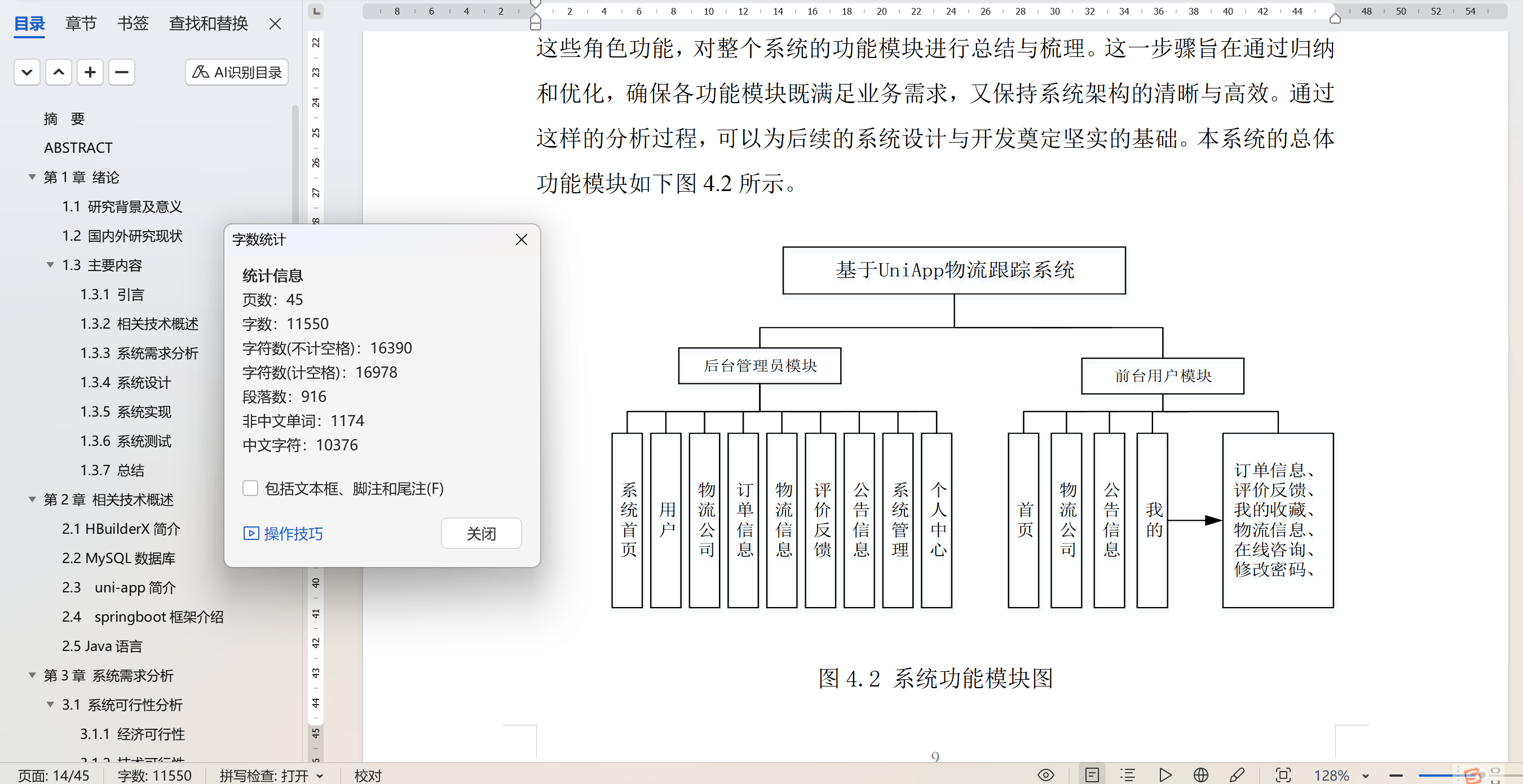Click the plus button to promote heading level

point(90,72)
